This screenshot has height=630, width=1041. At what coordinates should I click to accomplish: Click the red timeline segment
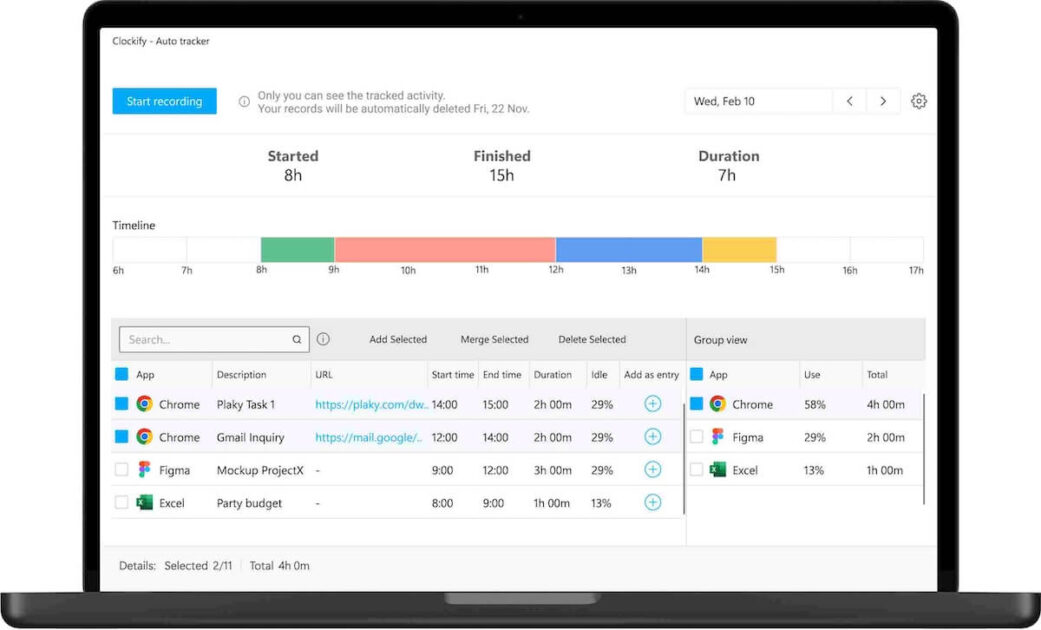click(x=445, y=250)
